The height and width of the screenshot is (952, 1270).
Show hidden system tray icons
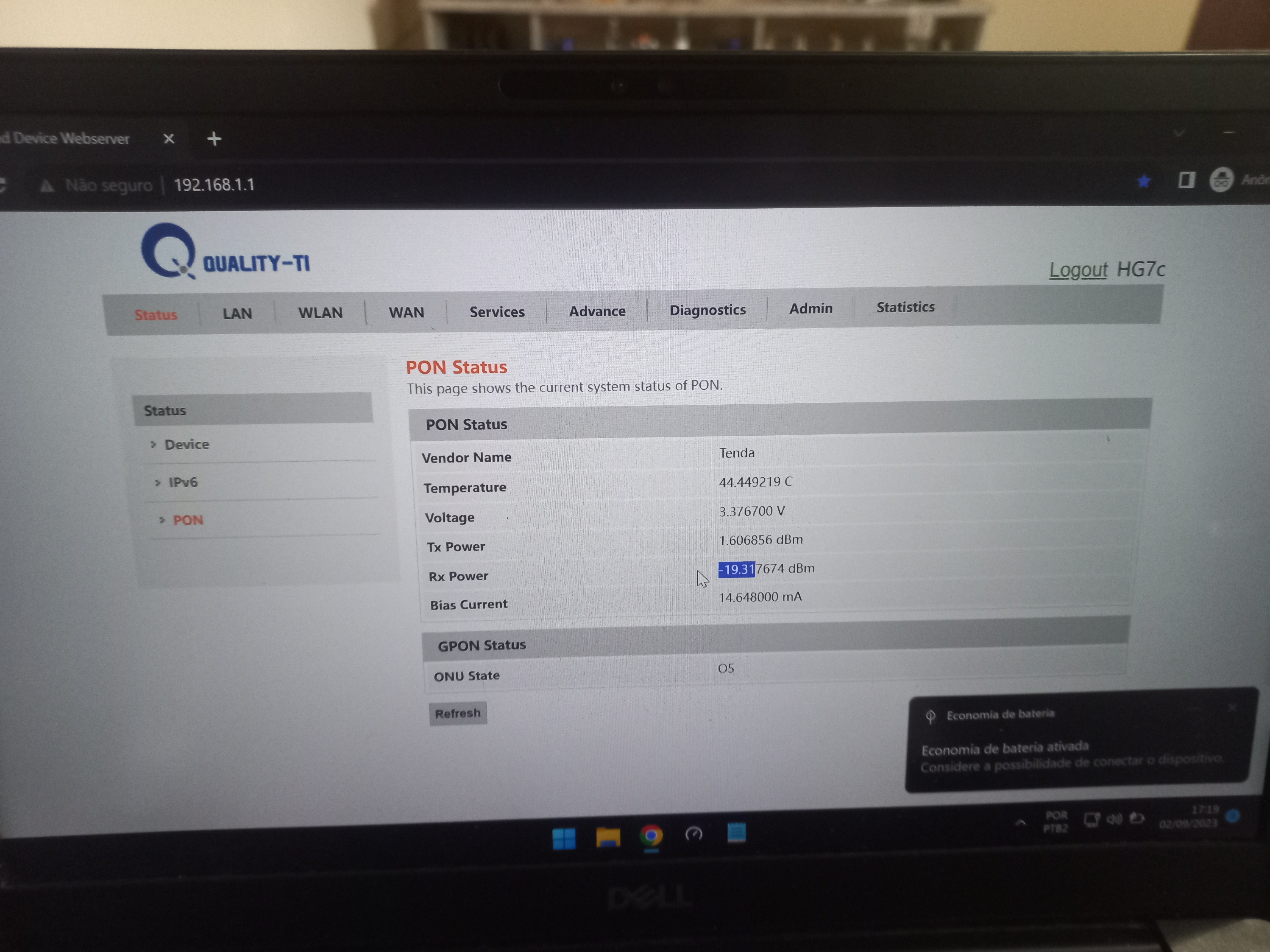click(1020, 822)
